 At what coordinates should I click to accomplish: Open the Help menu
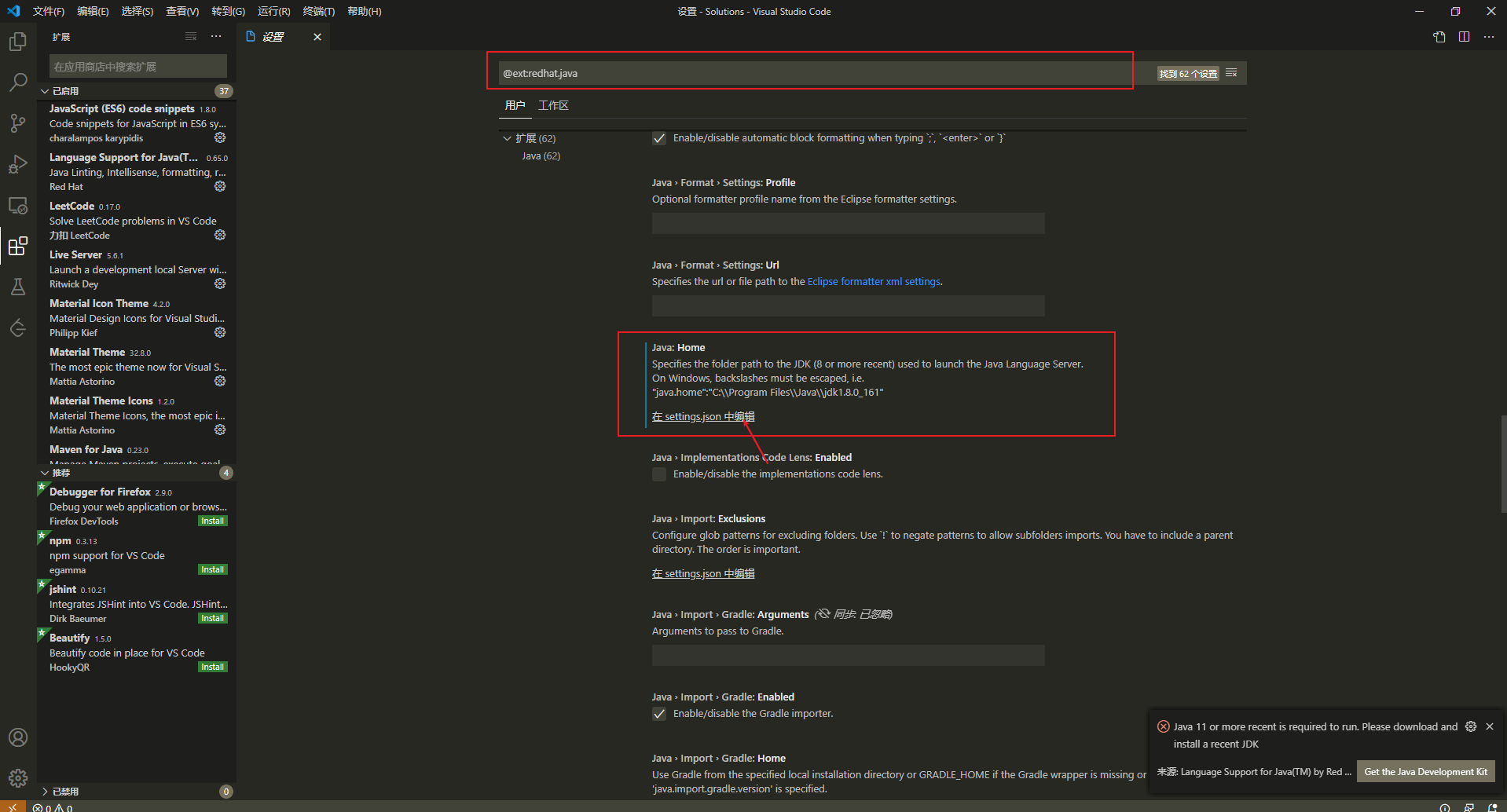pos(365,11)
